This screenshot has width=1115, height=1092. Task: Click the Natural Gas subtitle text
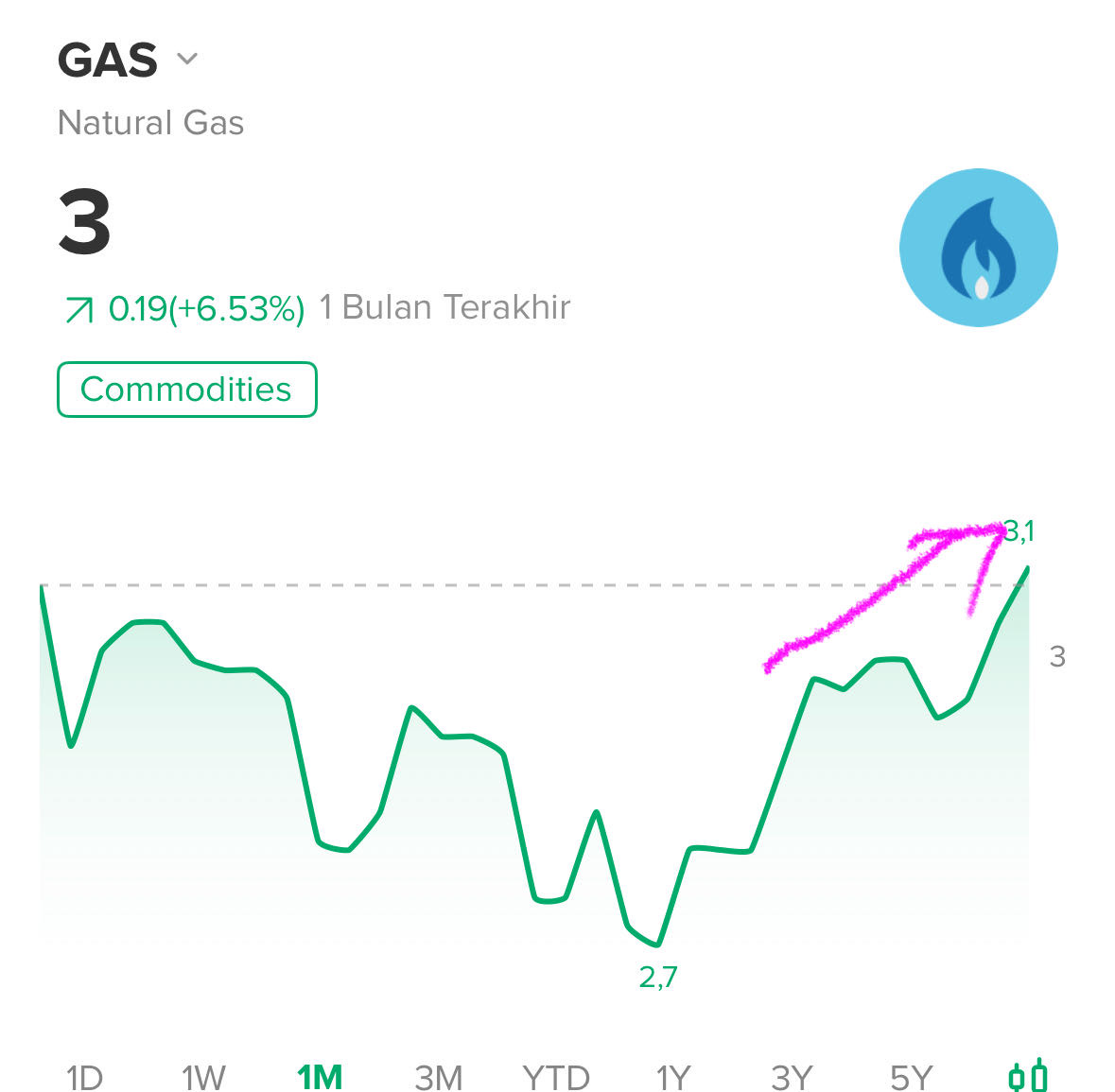150,122
